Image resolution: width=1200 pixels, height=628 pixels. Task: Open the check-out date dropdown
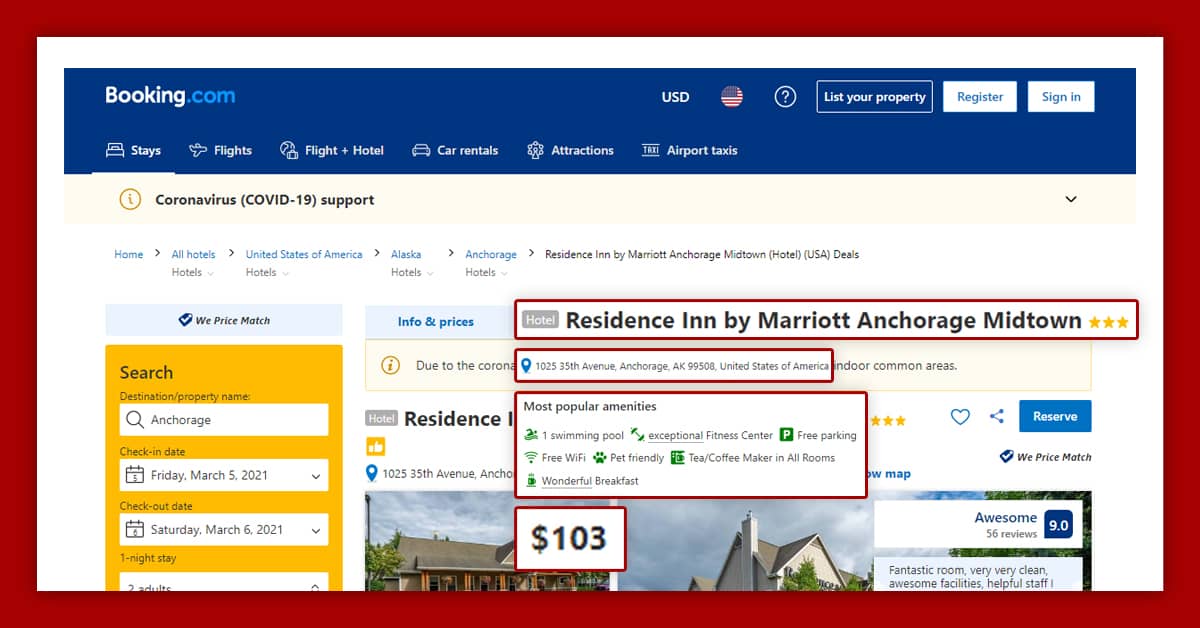pos(224,530)
